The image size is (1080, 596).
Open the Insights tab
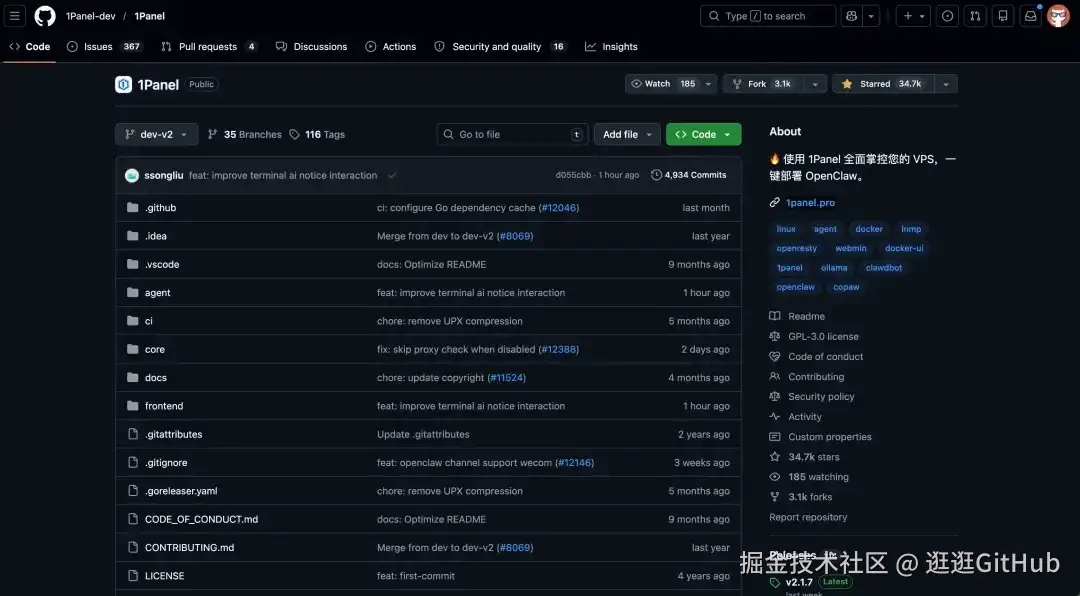pos(611,47)
